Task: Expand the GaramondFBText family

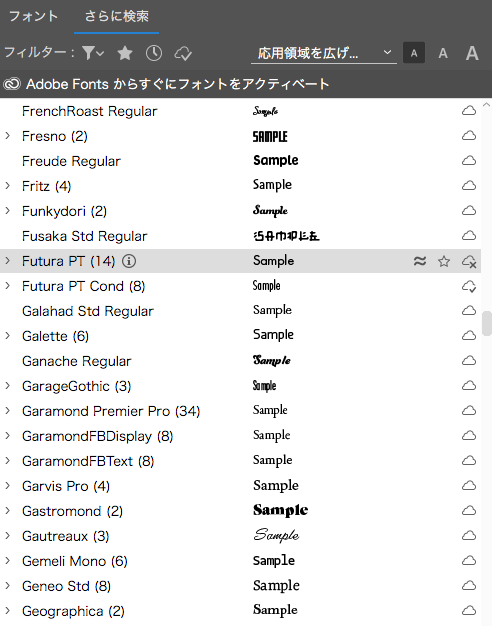Action: click(x=8, y=461)
